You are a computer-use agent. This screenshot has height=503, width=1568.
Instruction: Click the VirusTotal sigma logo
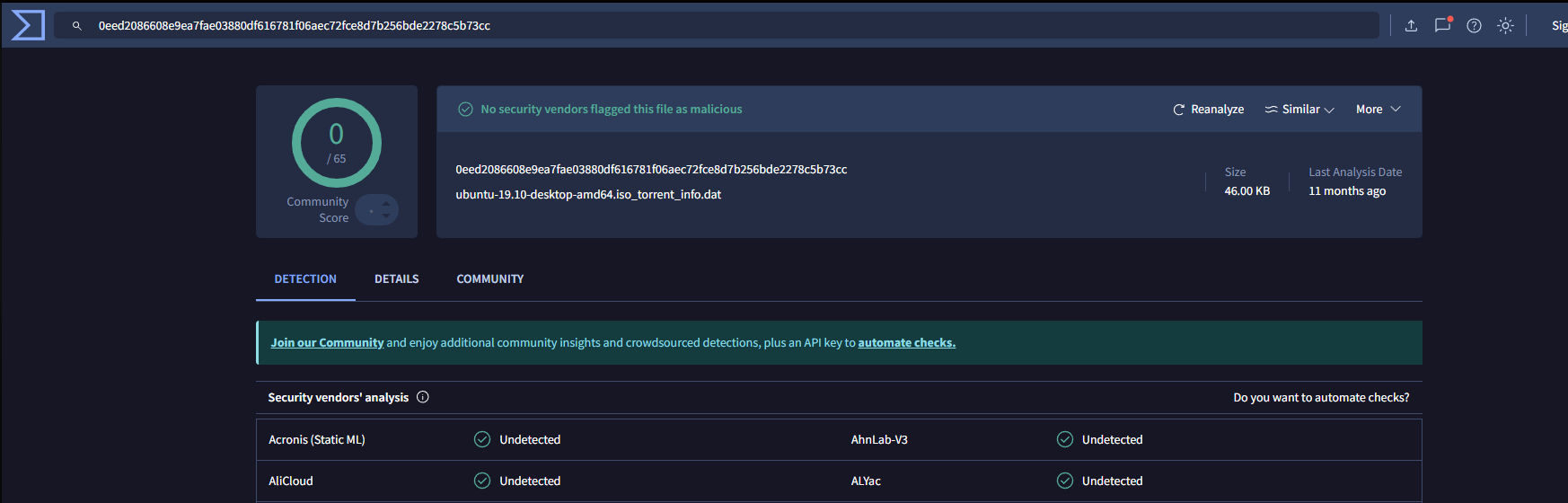27,25
